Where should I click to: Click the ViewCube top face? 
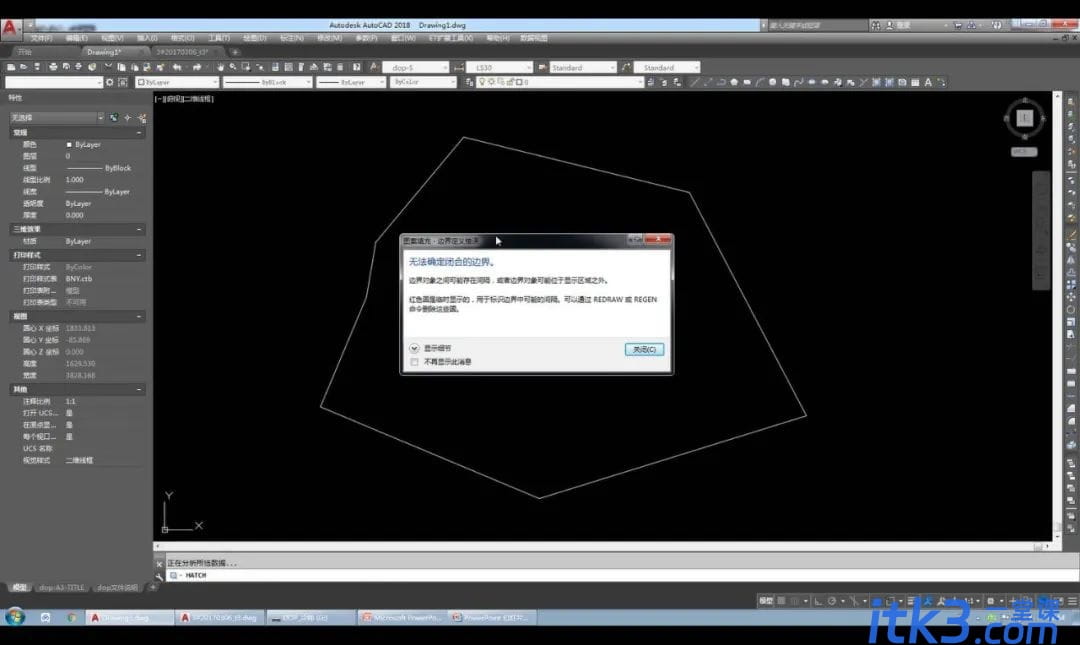[1025, 118]
